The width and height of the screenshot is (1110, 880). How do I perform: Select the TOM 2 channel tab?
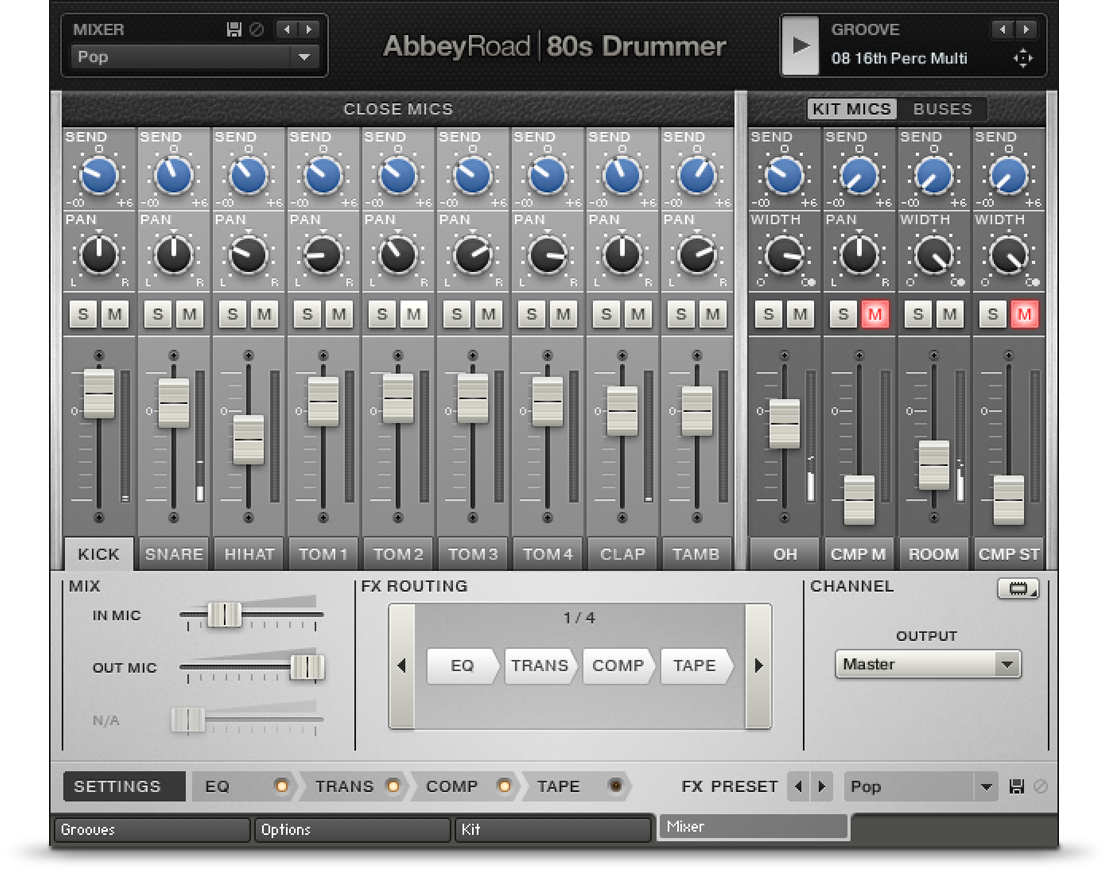398,554
